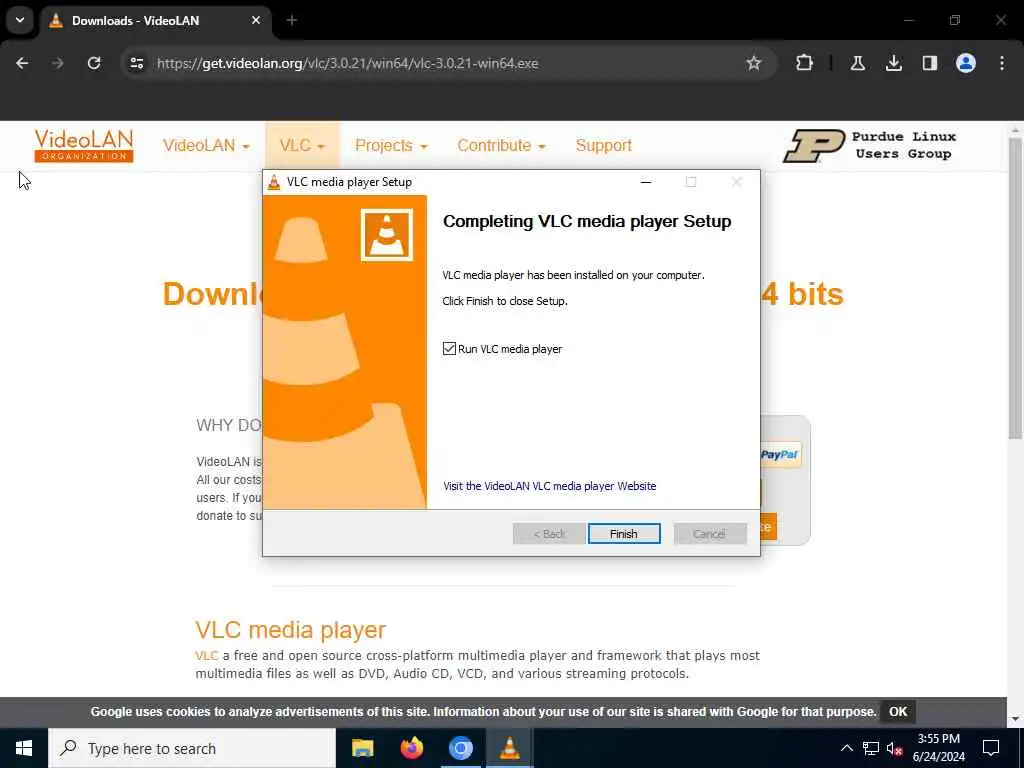This screenshot has height=768, width=1024.
Task: Open Firefox from taskbar
Action: [411, 748]
